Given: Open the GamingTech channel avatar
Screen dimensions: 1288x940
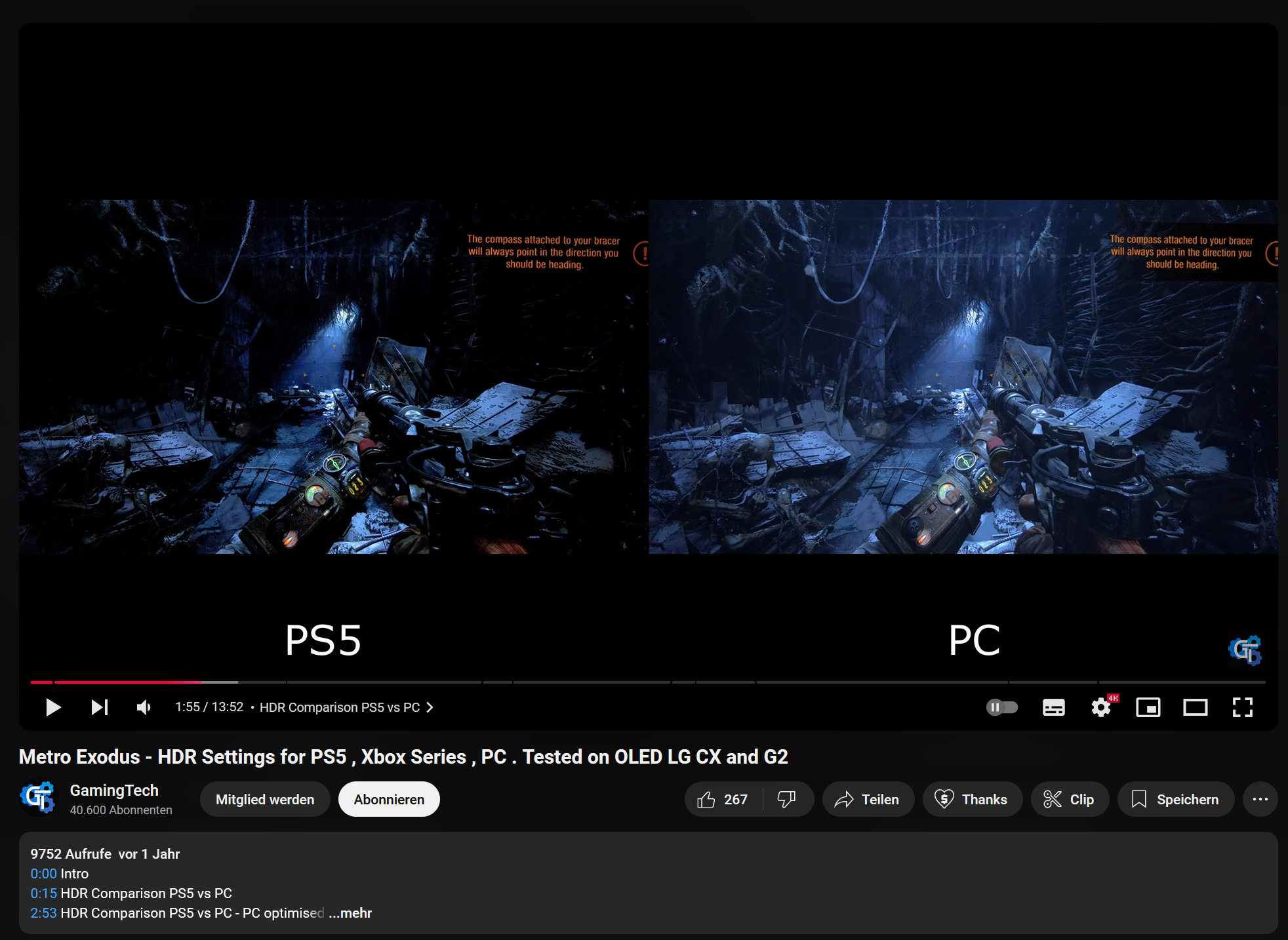Looking at the screenshot, I should coord(39,798).
